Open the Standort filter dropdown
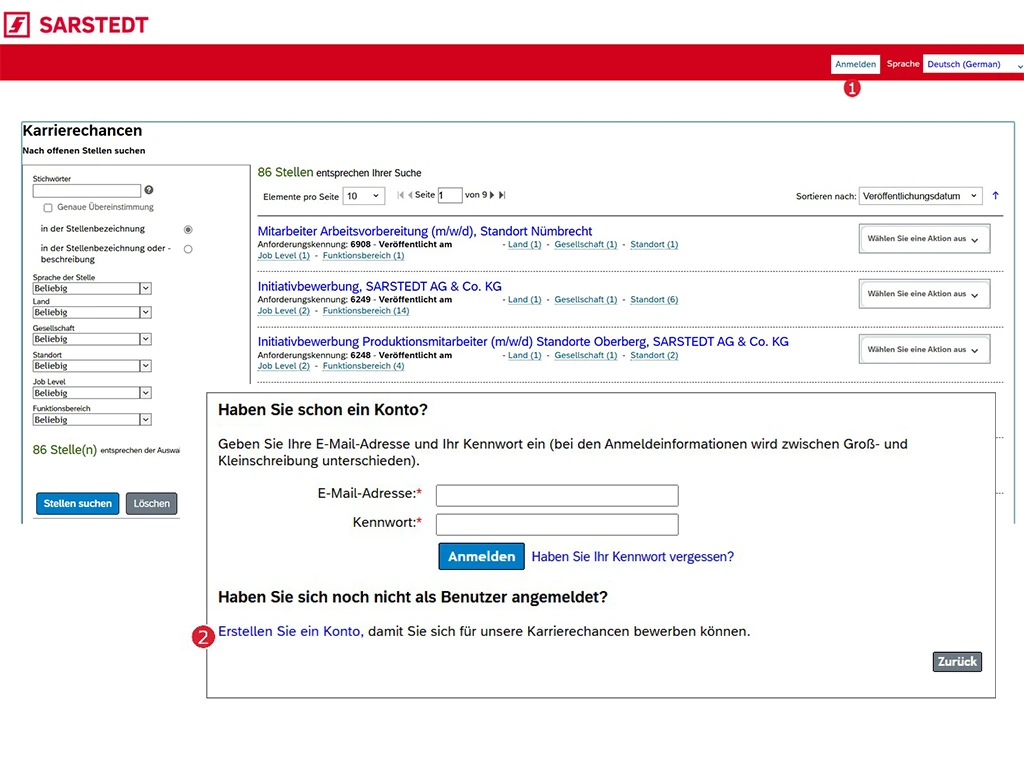The width and height of the screenshot is (1024, 768). pyautogui.click(x=92, y=366)
